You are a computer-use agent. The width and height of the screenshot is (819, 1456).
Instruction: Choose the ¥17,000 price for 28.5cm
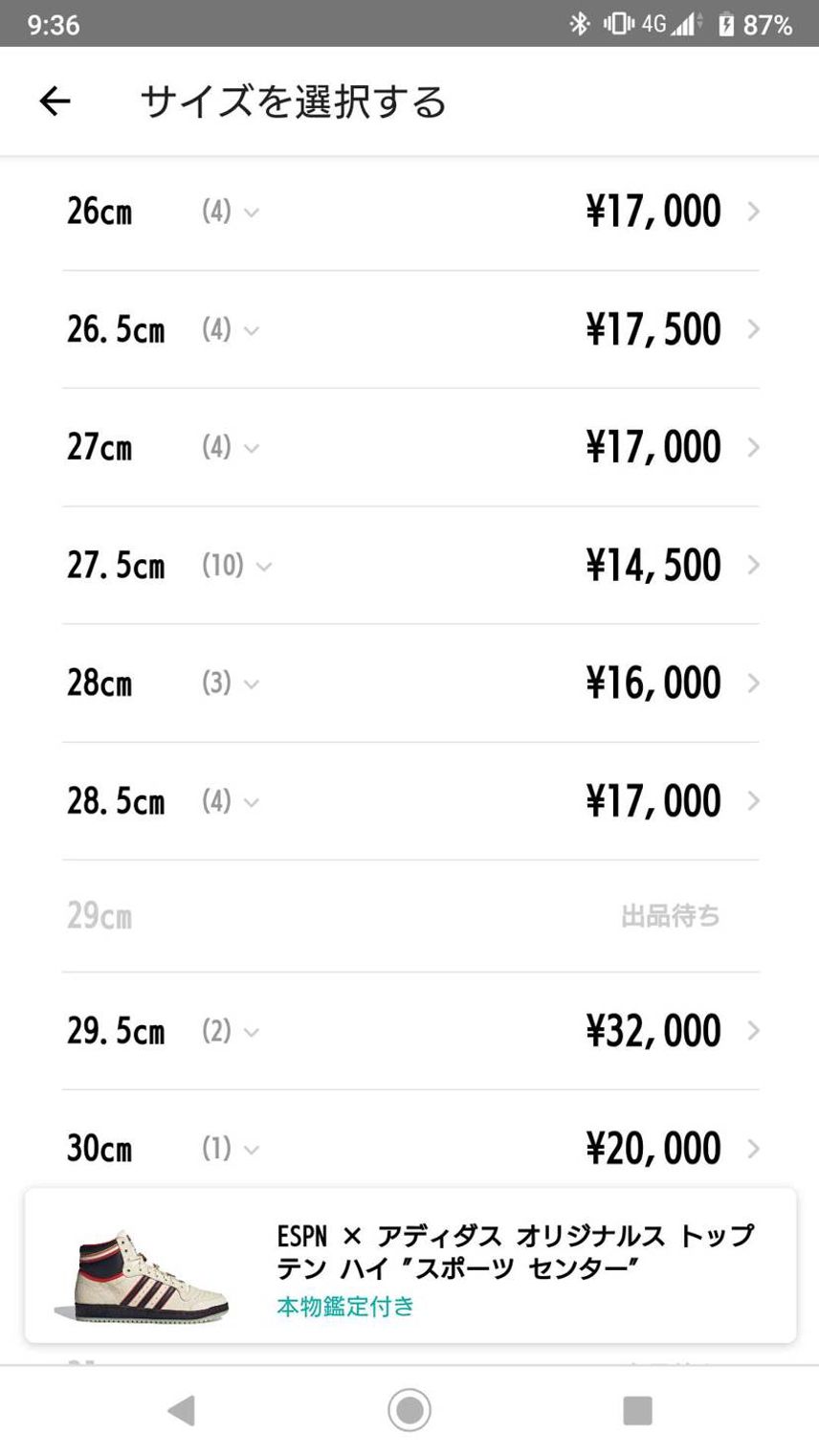tap(653, 801)
